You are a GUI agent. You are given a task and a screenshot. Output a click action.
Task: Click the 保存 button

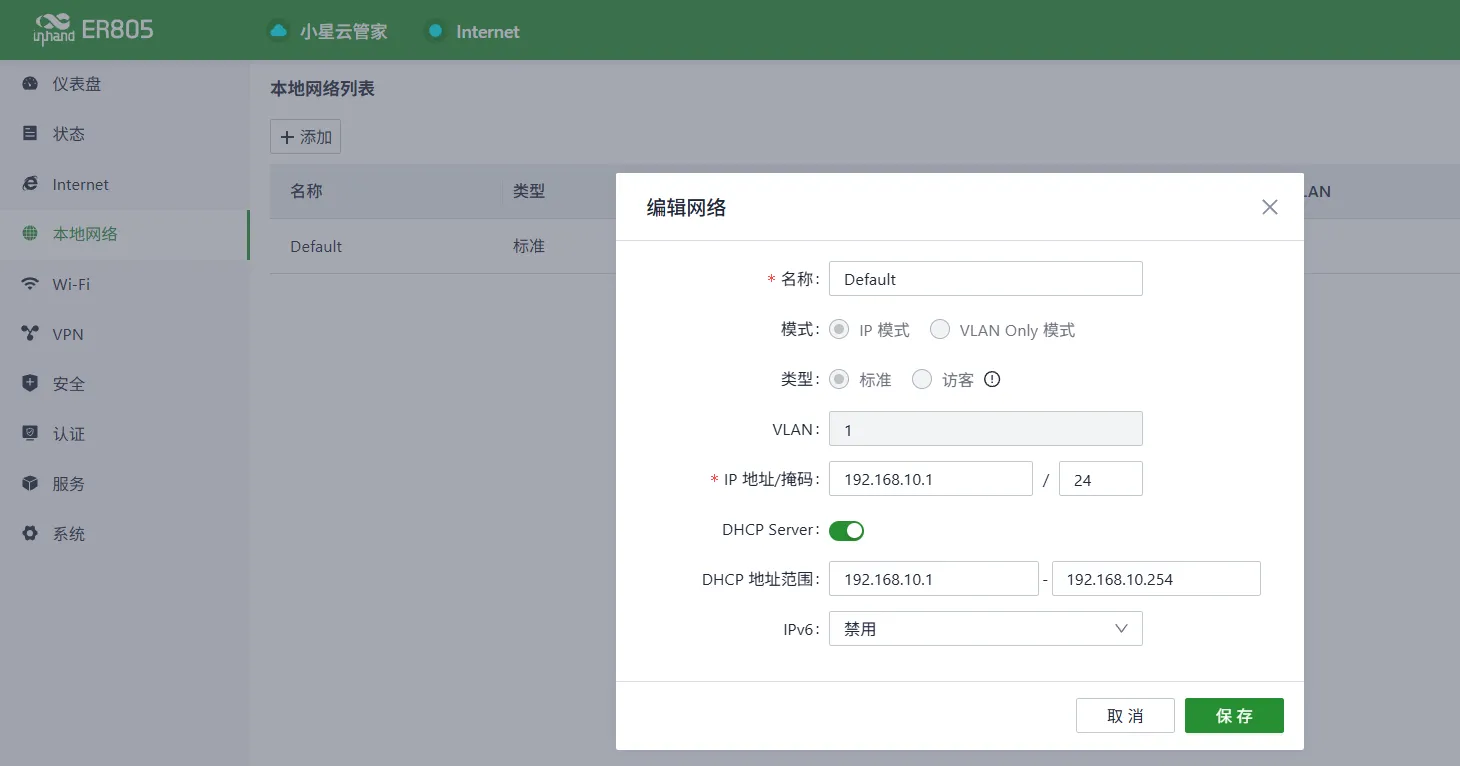tap(1234, 716)
